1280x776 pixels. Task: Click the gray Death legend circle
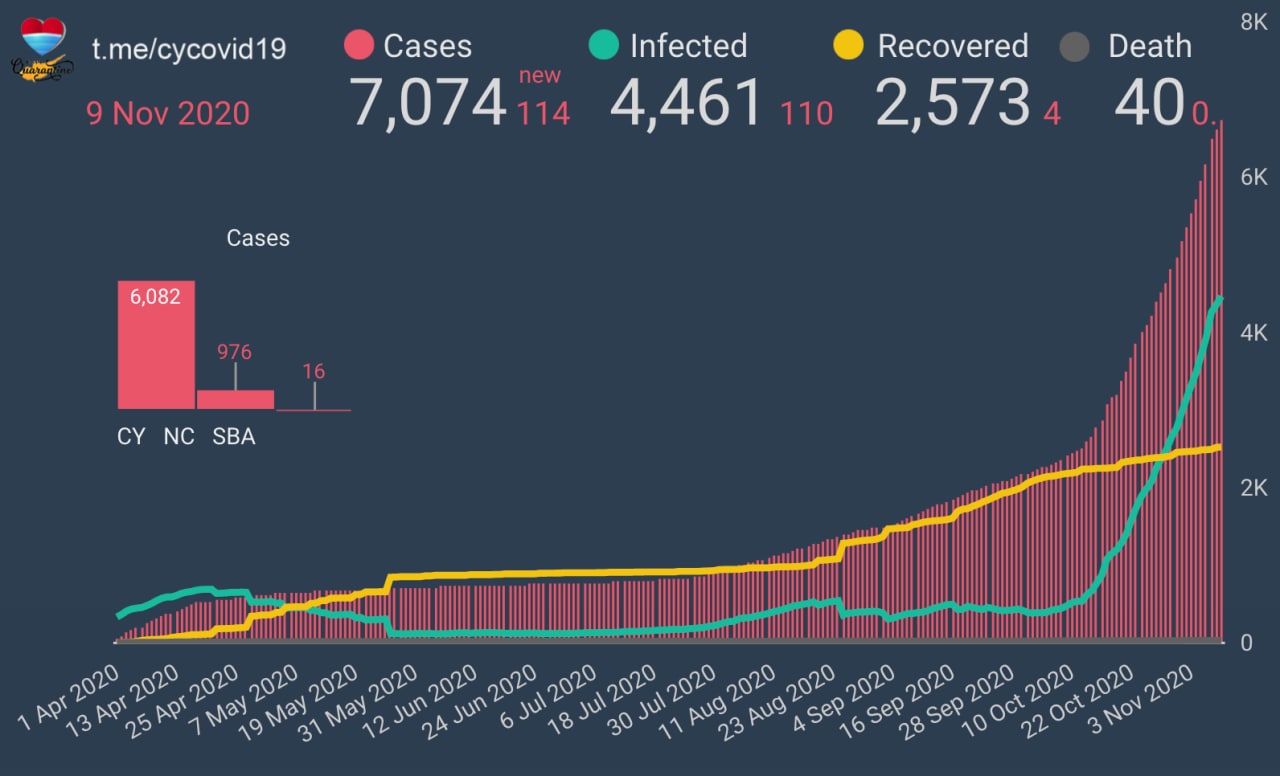pos(1075,46)
